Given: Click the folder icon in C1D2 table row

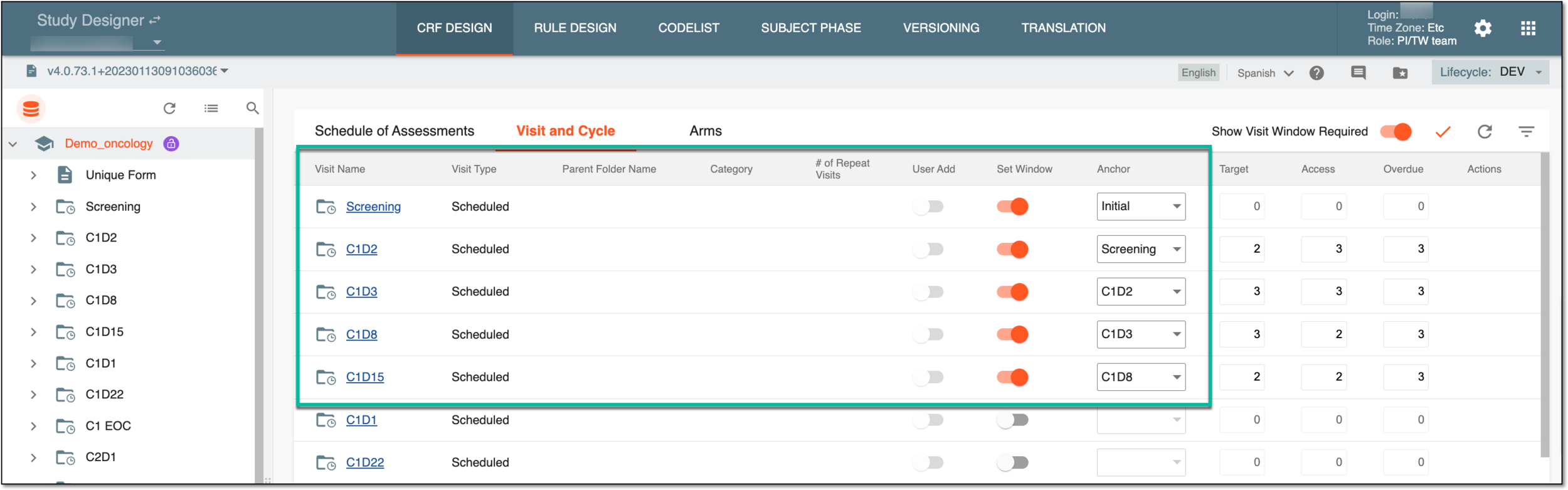Looking at the screenshot, I should [326, 250].
